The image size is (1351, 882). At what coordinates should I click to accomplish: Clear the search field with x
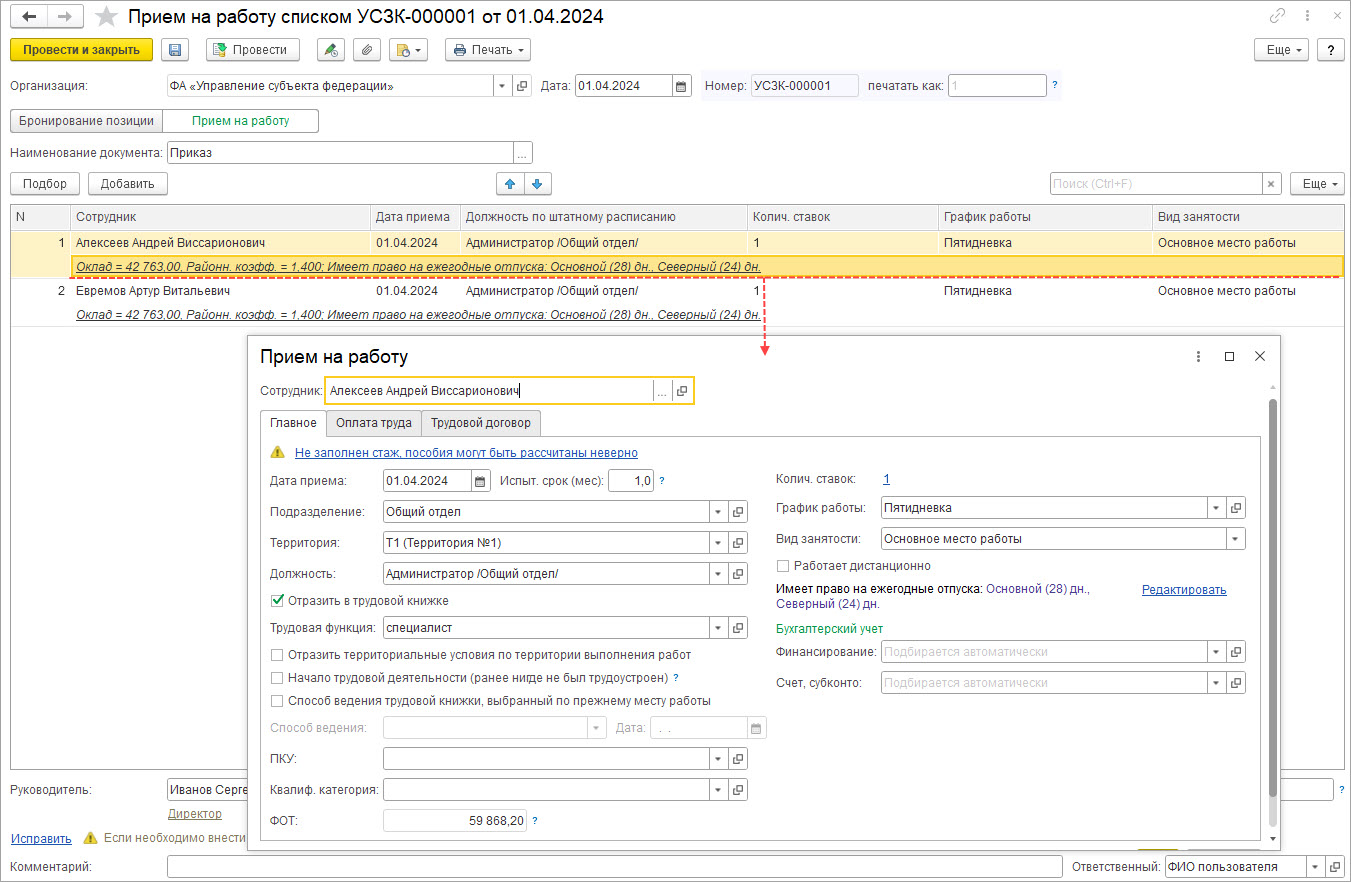pyautogui.click(x=1271, y=184)
